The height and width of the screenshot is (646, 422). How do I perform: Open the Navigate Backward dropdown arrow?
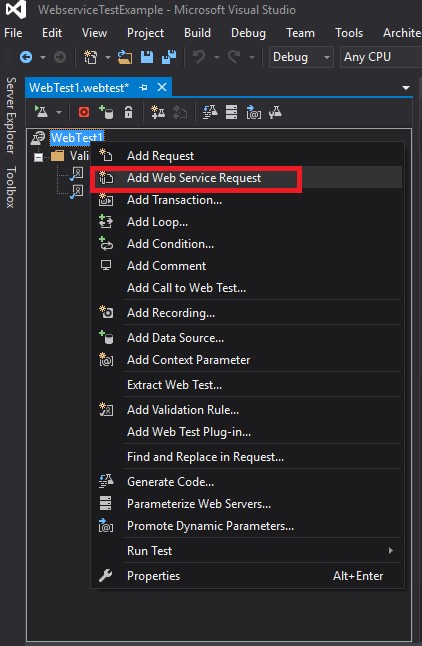(x=43, y=57)
